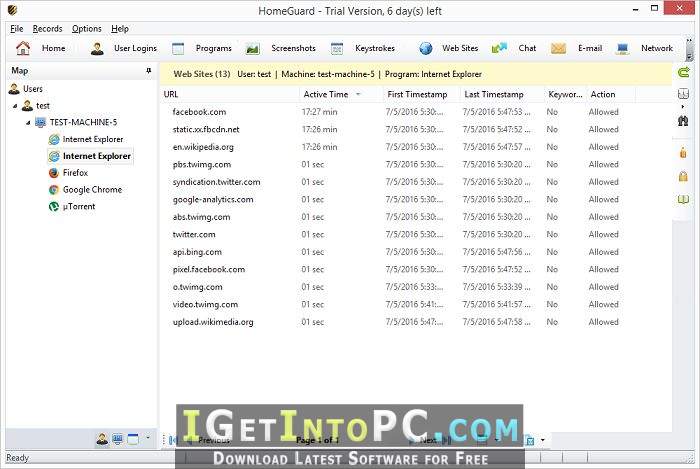This screenshot has width=700, height=469.
Task: Sort by the URL column header
Action: [x=229, y=94]
